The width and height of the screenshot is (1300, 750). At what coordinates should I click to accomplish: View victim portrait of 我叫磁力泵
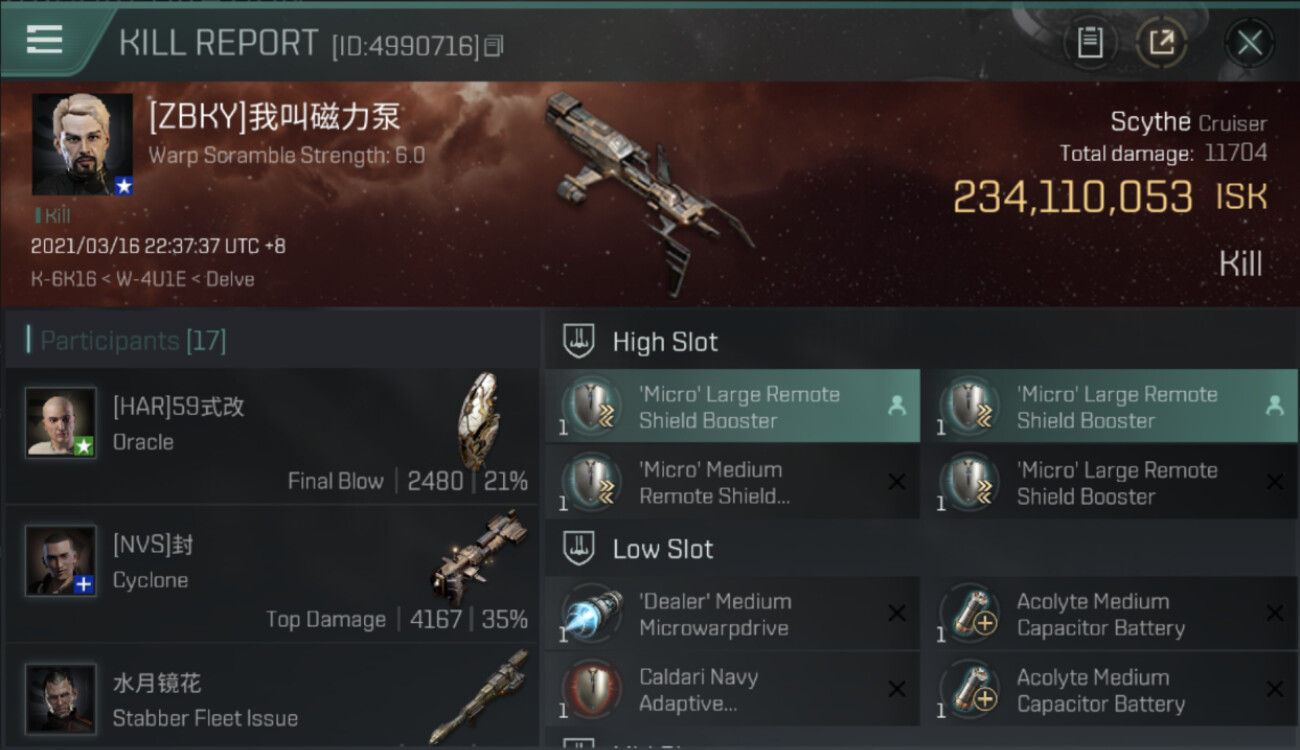pos(82,144)
